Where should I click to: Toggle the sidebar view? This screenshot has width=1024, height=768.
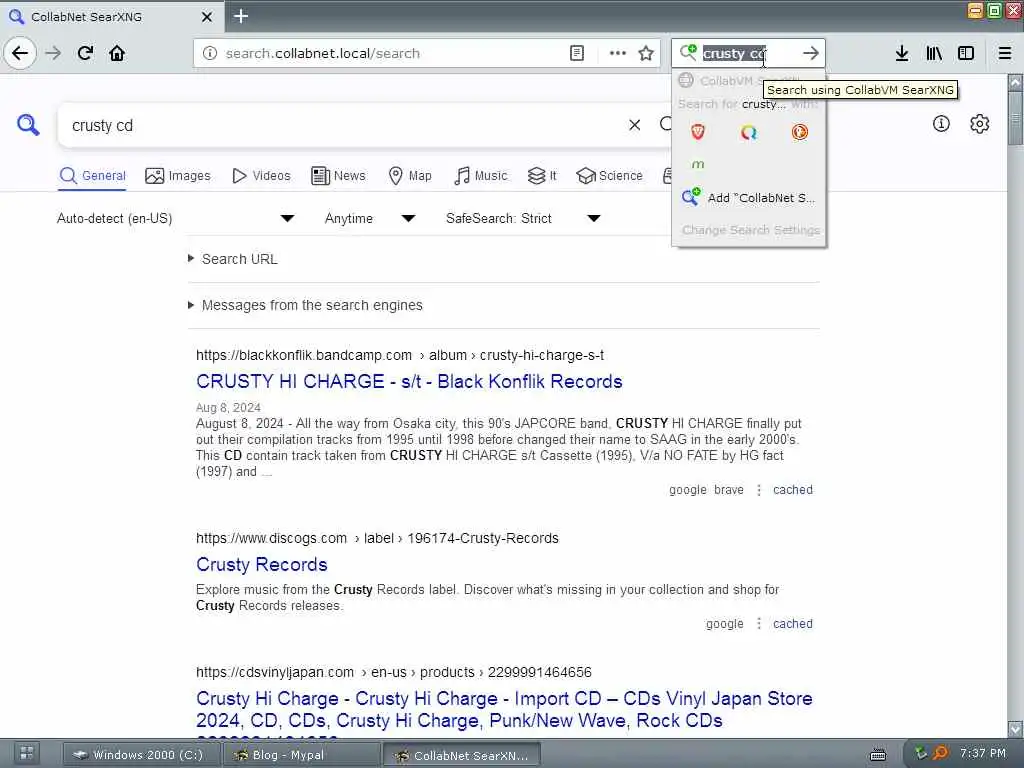[x=966, y=53]
